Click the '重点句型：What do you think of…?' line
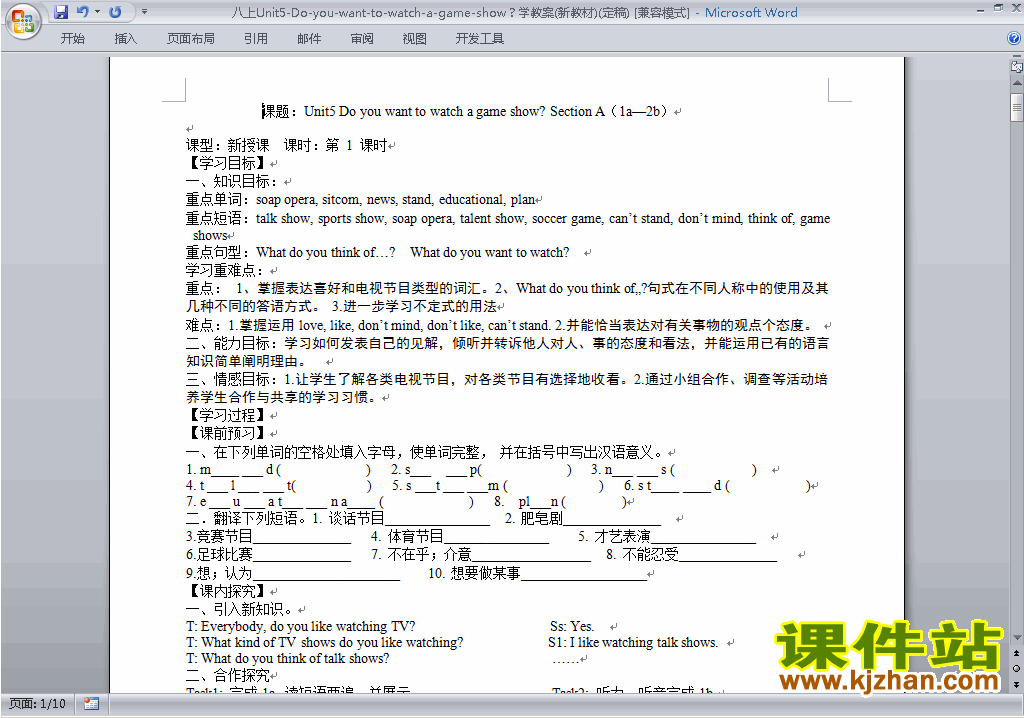Image resolution: width=1024 pixels, height=718 pixels. click(x=377, y=252)
